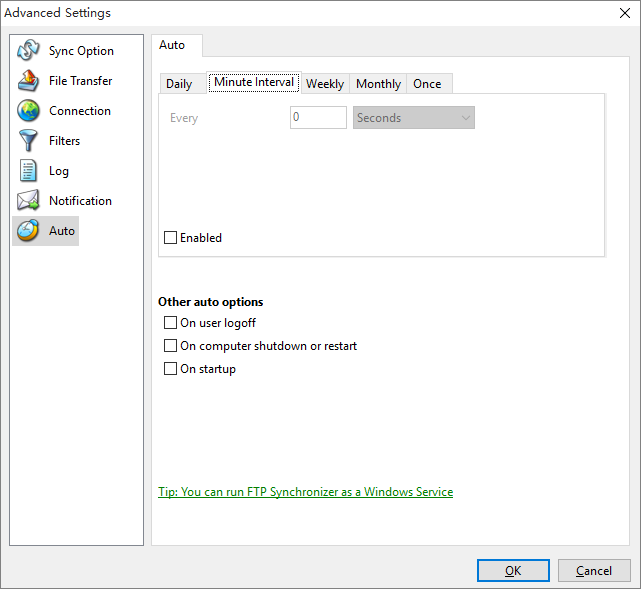This screenshot has height=589, width=641.
Task: Select the Auto label in sidebar
Action: point(62,231)
